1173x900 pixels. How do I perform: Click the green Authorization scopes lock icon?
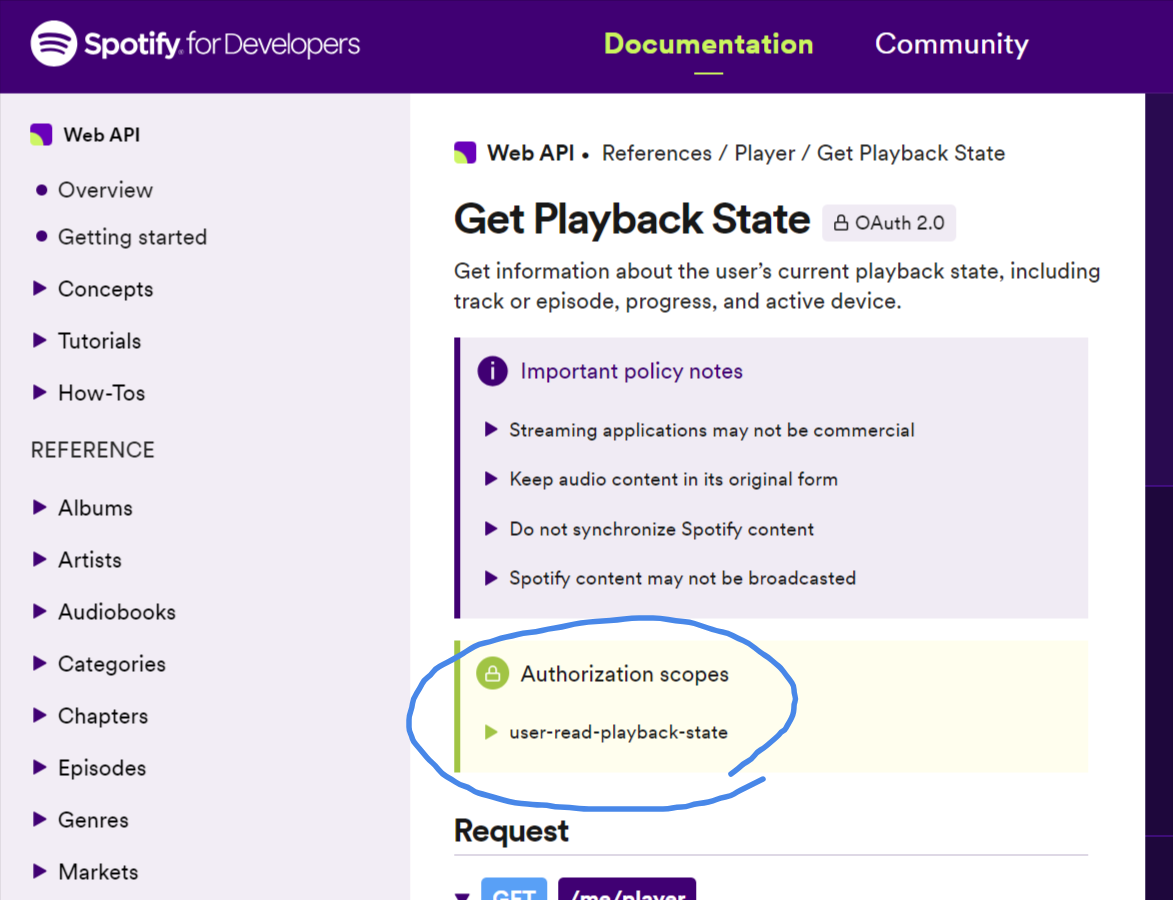click(492, 674)
